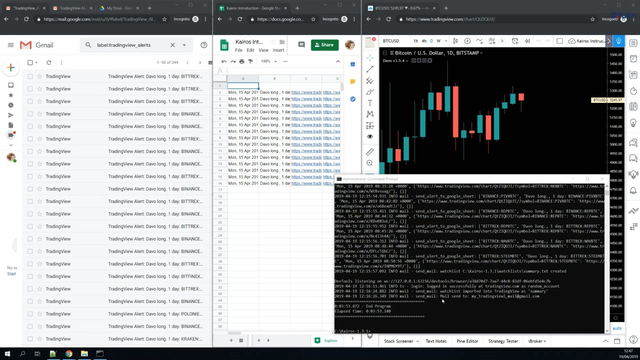Switch to Text Notes tab in TradingView
Image resolution: width=640 pixels, height=360 pixels.
pyautogui.click(x=436, y=341)
